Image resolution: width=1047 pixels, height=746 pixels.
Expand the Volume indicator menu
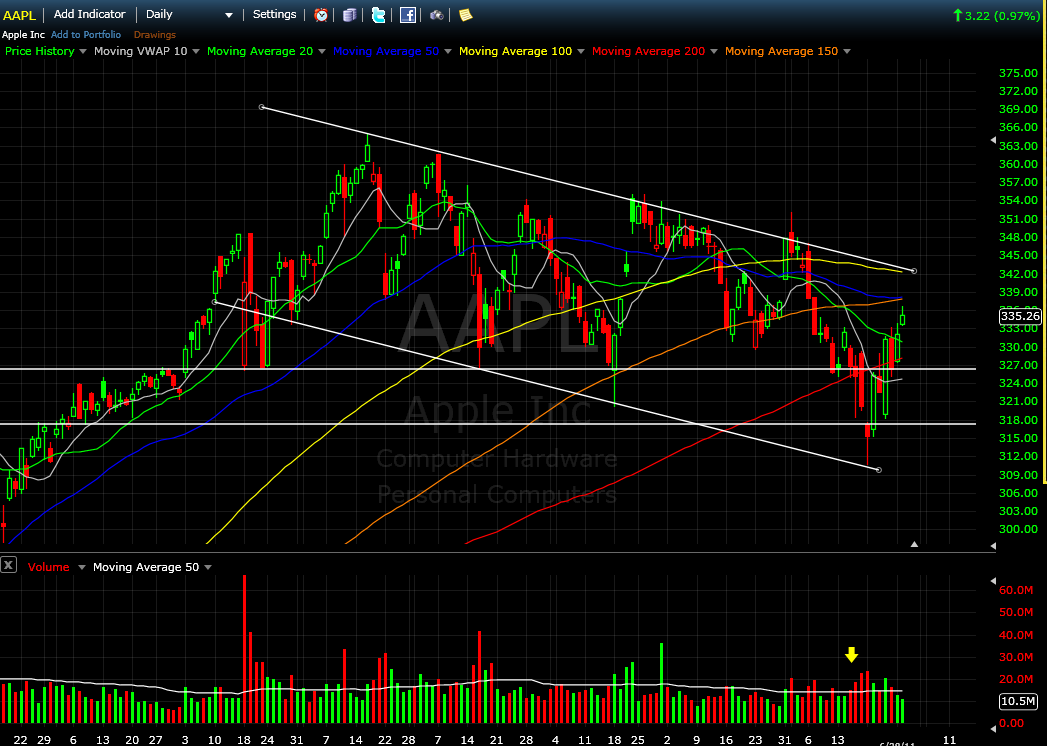point(82,567)
